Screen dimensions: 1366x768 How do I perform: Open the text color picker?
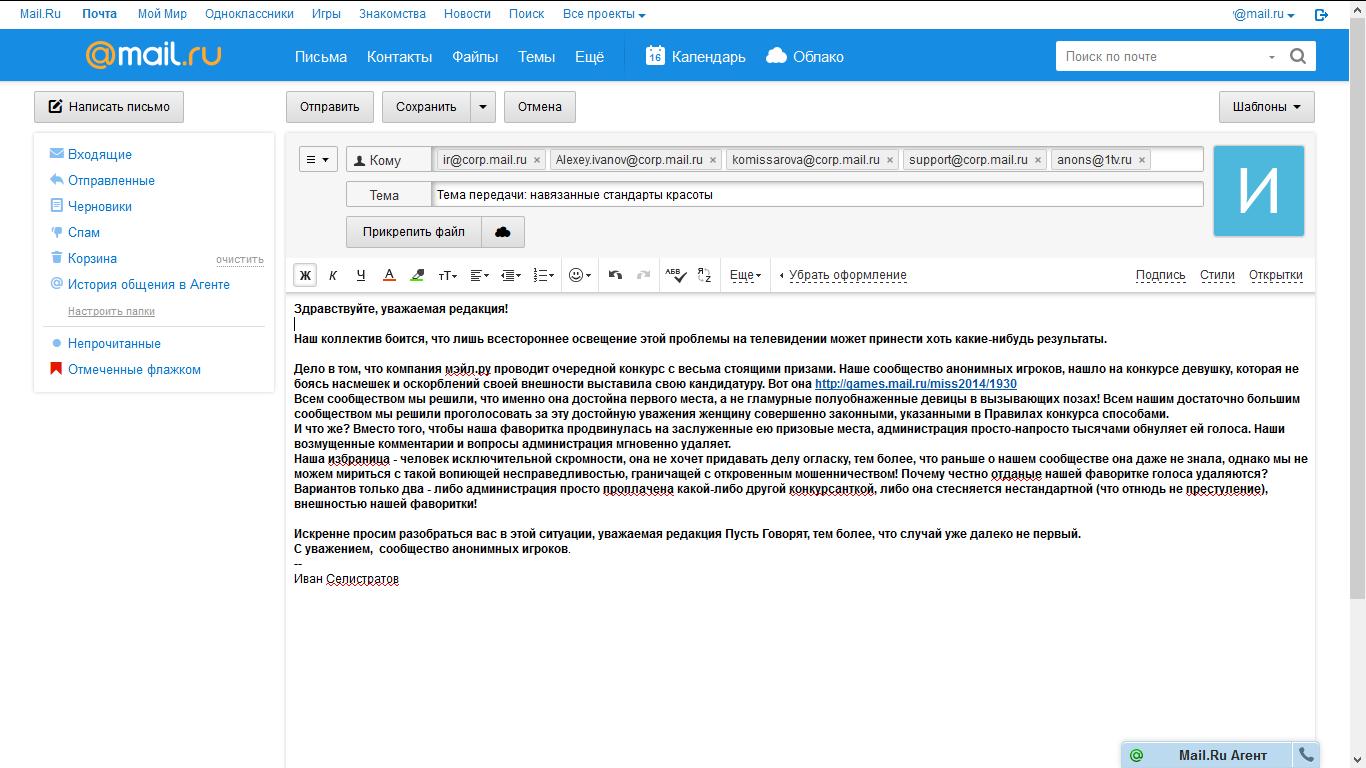coord(389,275)
